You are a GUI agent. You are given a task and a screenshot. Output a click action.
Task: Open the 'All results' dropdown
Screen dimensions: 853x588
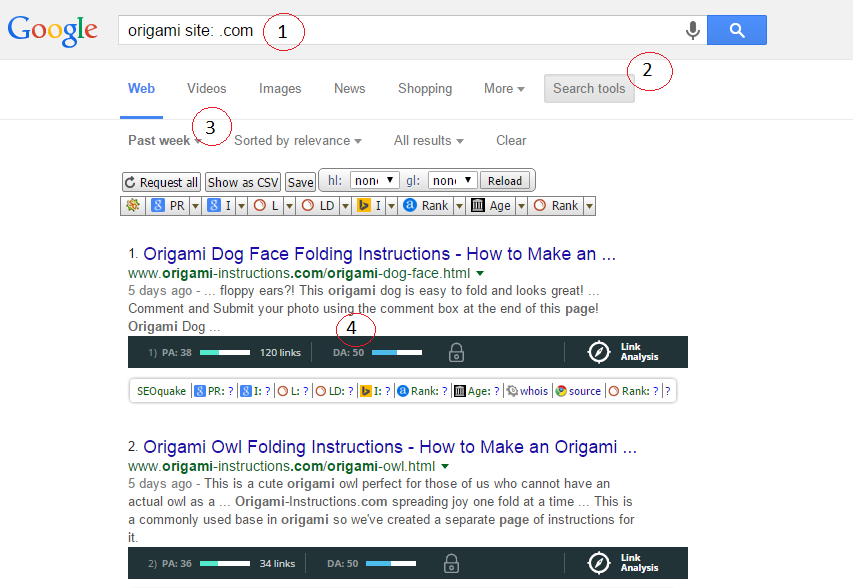429,140
